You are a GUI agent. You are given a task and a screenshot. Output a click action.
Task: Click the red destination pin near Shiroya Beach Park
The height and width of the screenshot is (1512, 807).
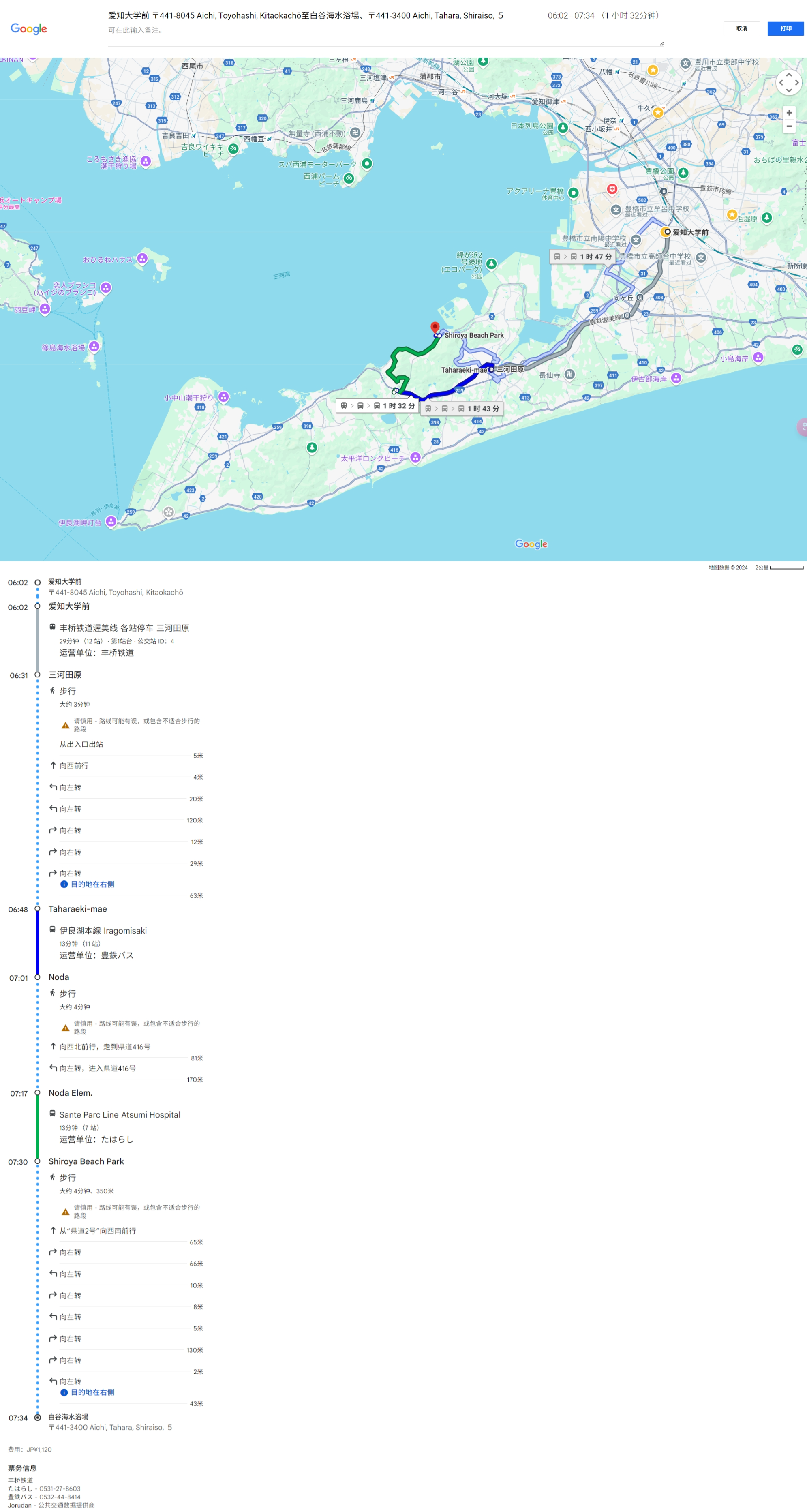click(x=435, y=327)
